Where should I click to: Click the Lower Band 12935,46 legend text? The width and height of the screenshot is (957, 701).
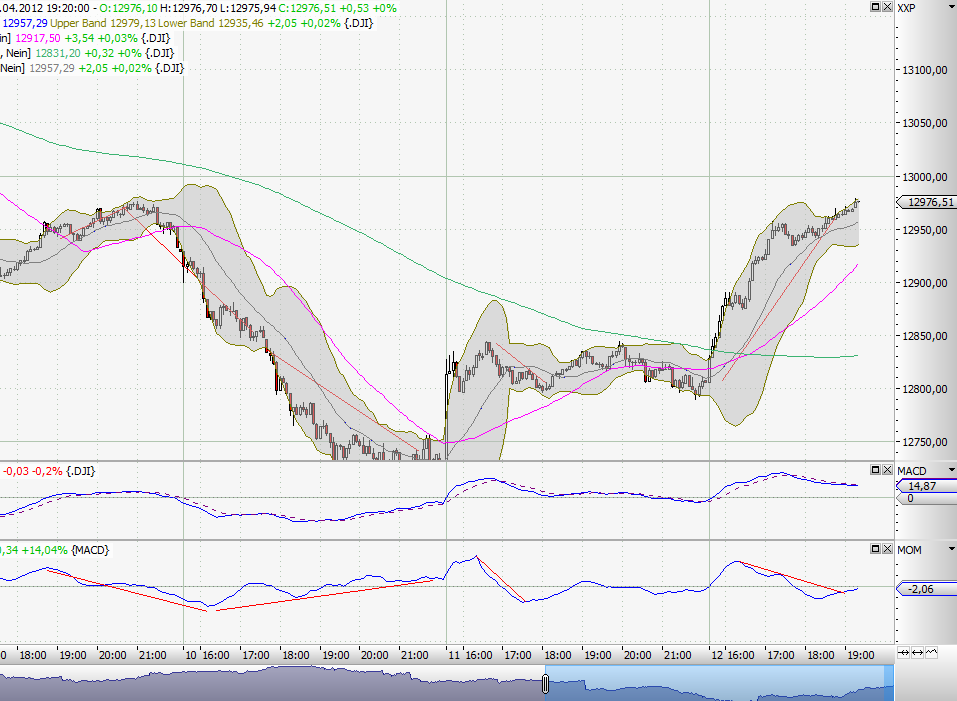(211, 23)
